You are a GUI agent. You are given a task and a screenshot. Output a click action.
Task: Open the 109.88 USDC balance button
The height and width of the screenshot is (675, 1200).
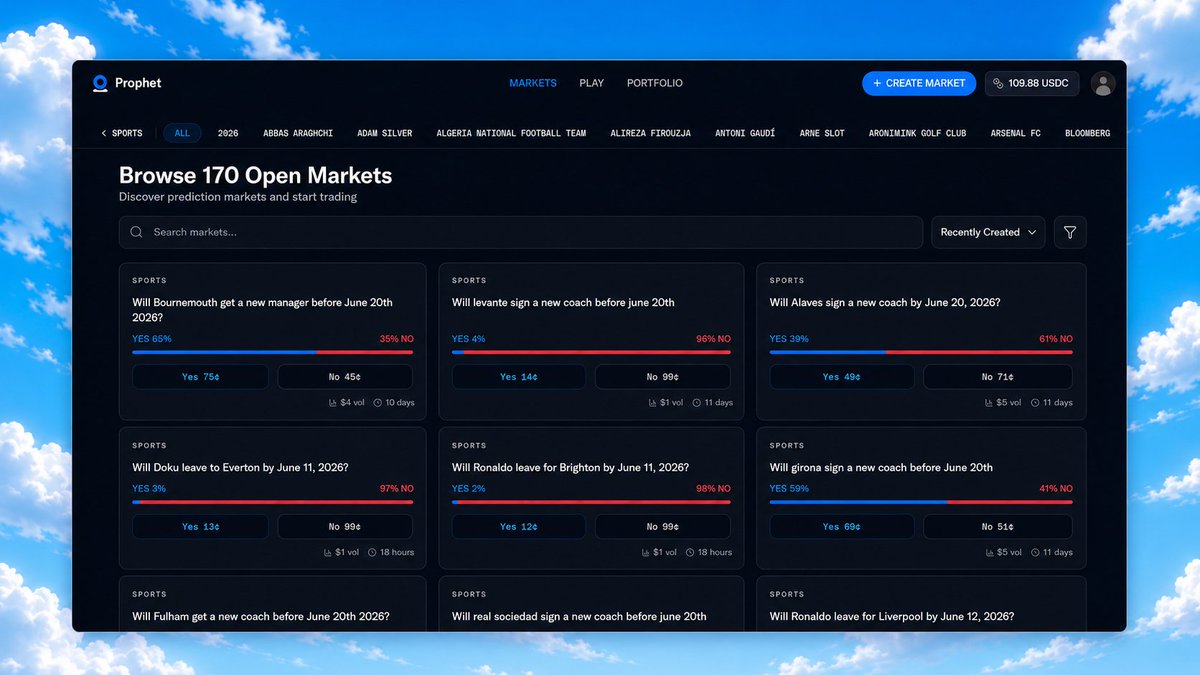point(1032,83)
